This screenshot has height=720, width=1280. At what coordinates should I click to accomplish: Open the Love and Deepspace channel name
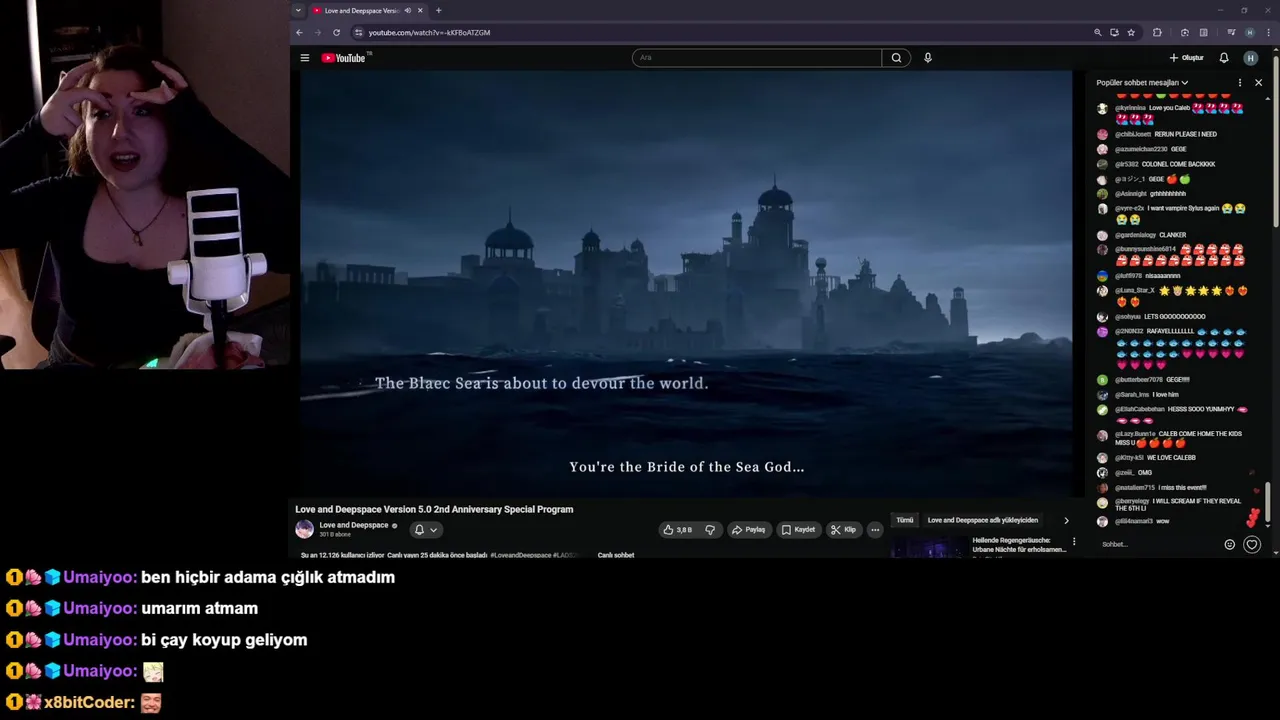click(x=354, y=525)
